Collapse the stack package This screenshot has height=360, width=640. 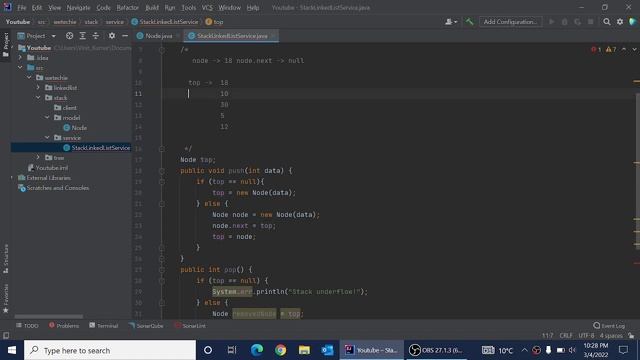[38, 97]
